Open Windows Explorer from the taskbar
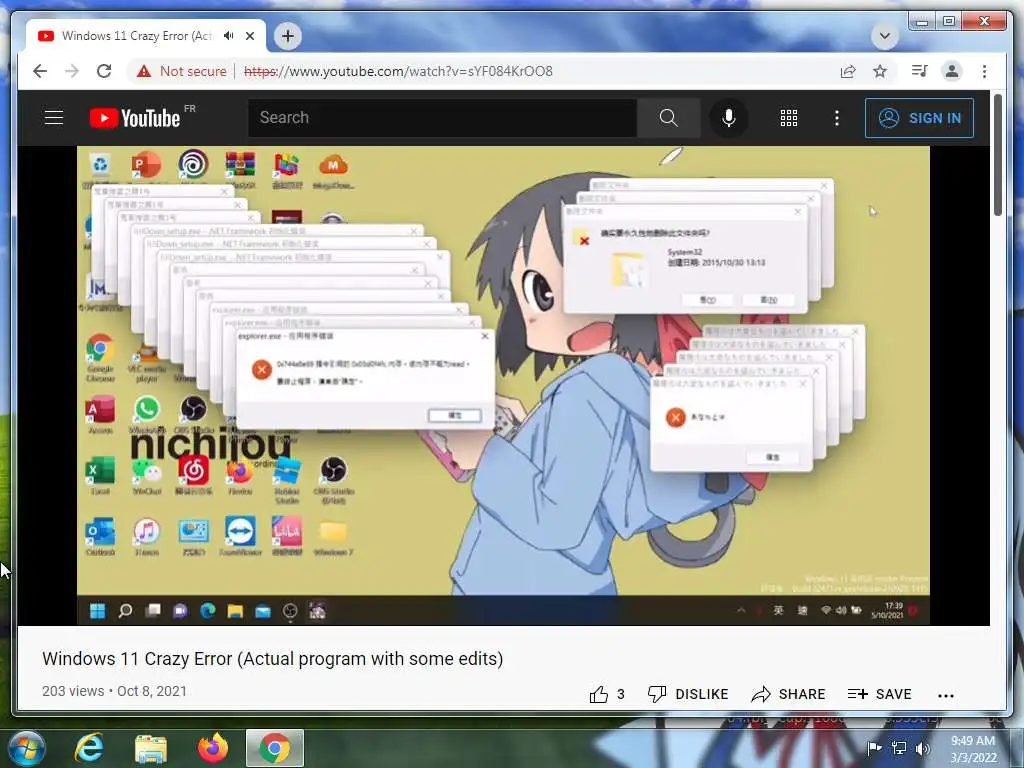This screenshot has width=1024, height=768. [x=151, y=749]
